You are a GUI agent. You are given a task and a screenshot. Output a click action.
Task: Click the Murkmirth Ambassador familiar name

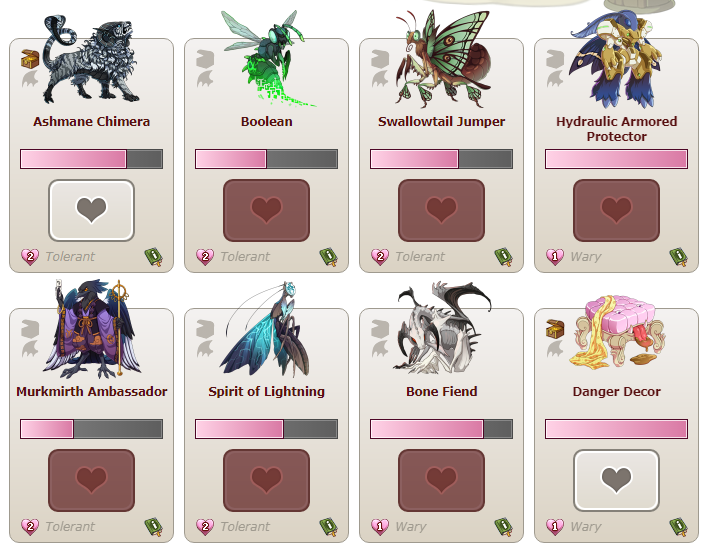pos(92,391)
